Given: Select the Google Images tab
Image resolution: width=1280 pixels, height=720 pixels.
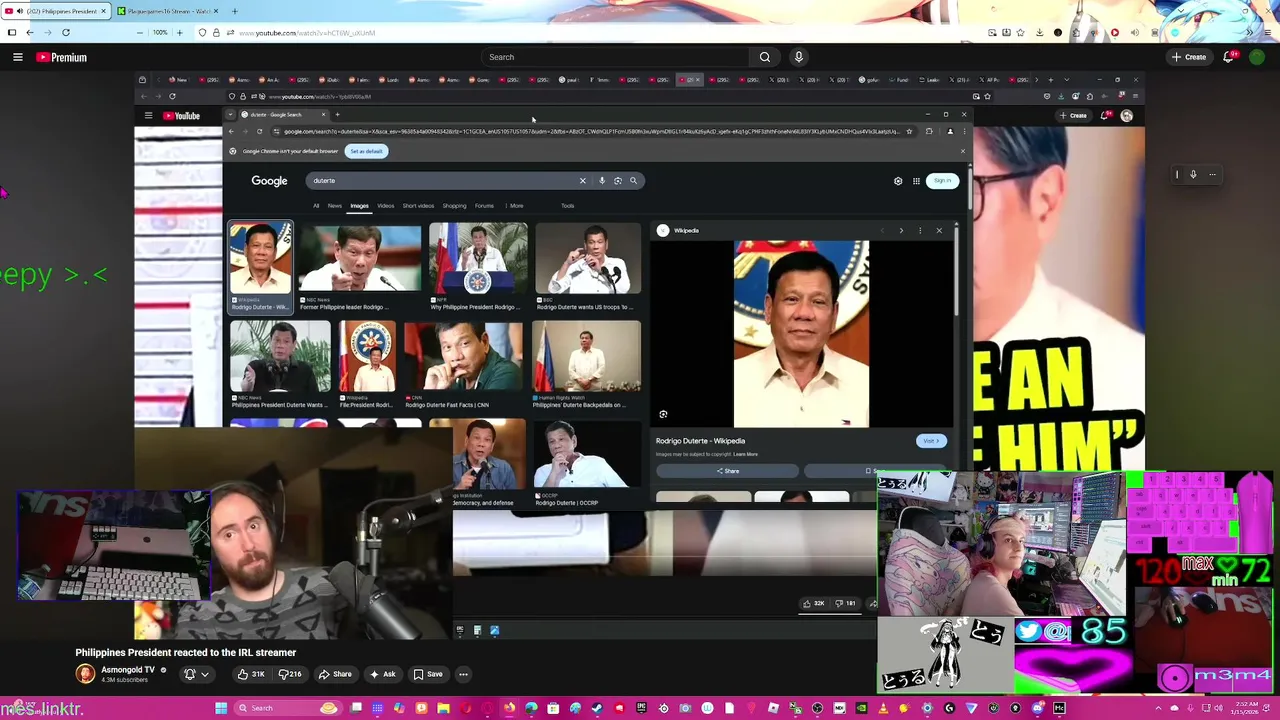Looking at the screenshot, I should pyautogui.click(x=359, y=206).
